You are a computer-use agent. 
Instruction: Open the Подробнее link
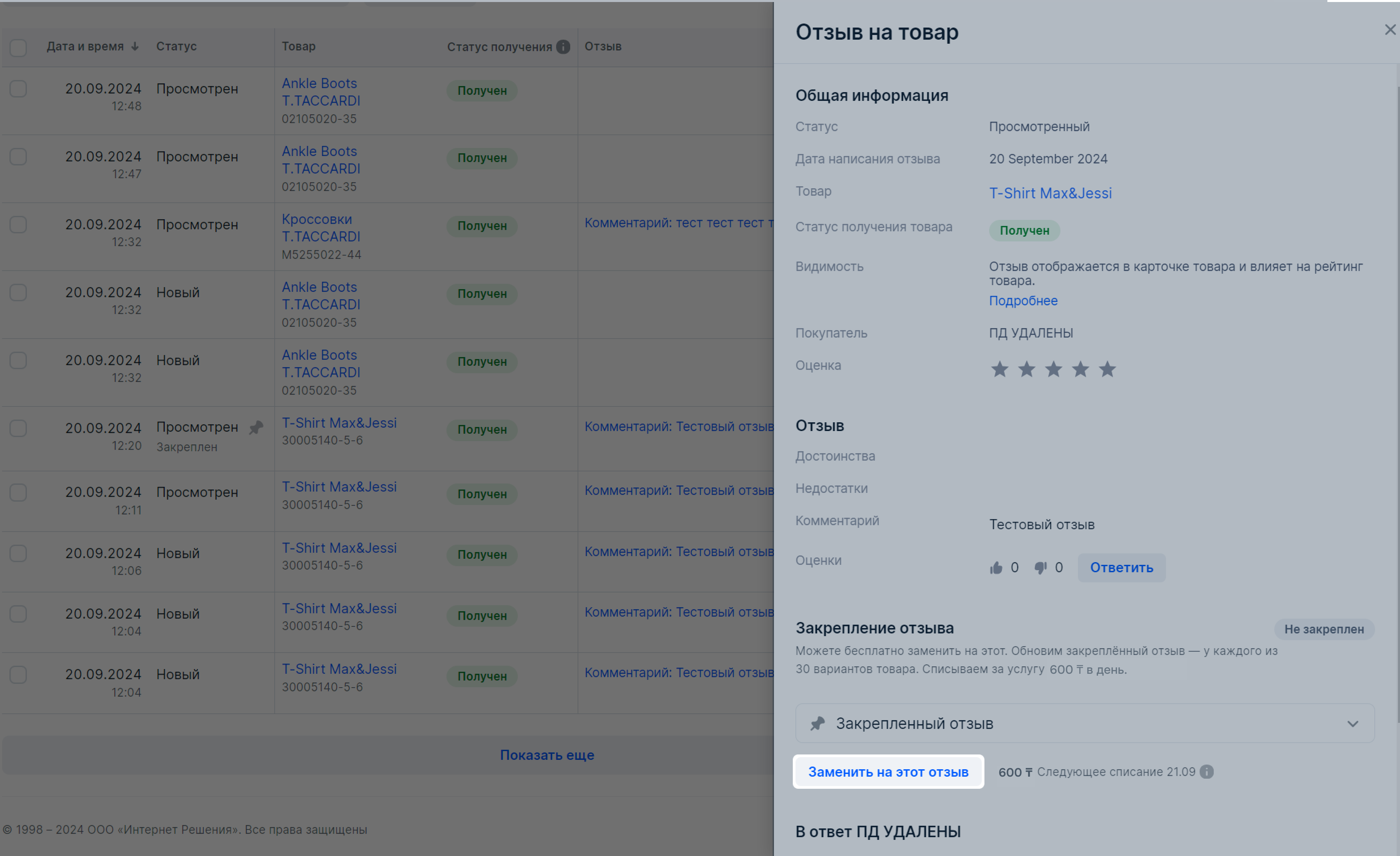tap(1023, 301)
